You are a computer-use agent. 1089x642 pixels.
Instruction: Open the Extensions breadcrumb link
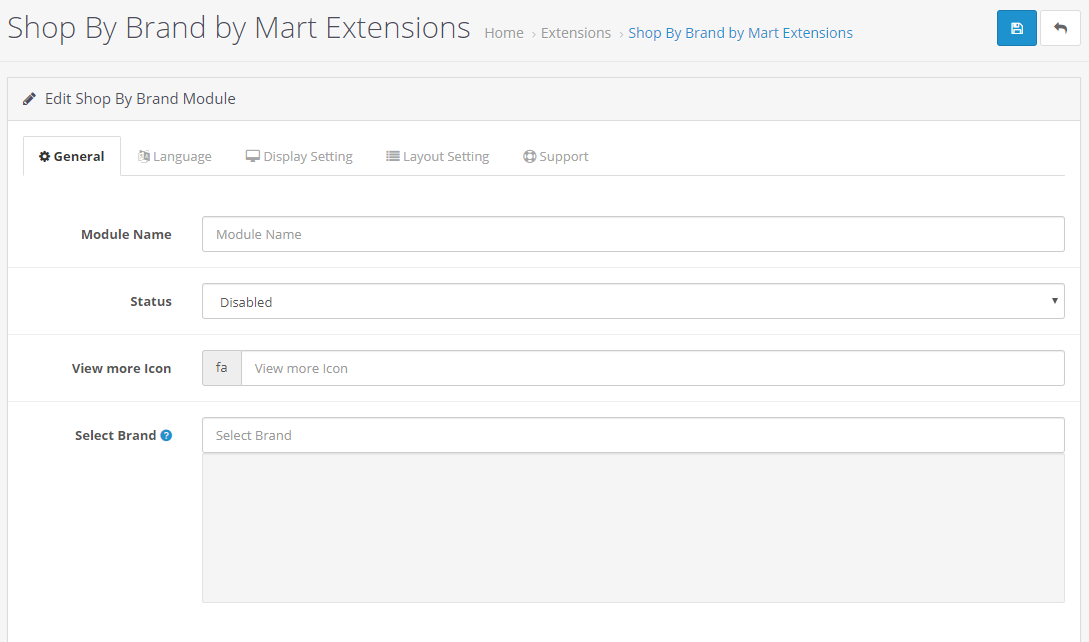(x=576, y=33)
